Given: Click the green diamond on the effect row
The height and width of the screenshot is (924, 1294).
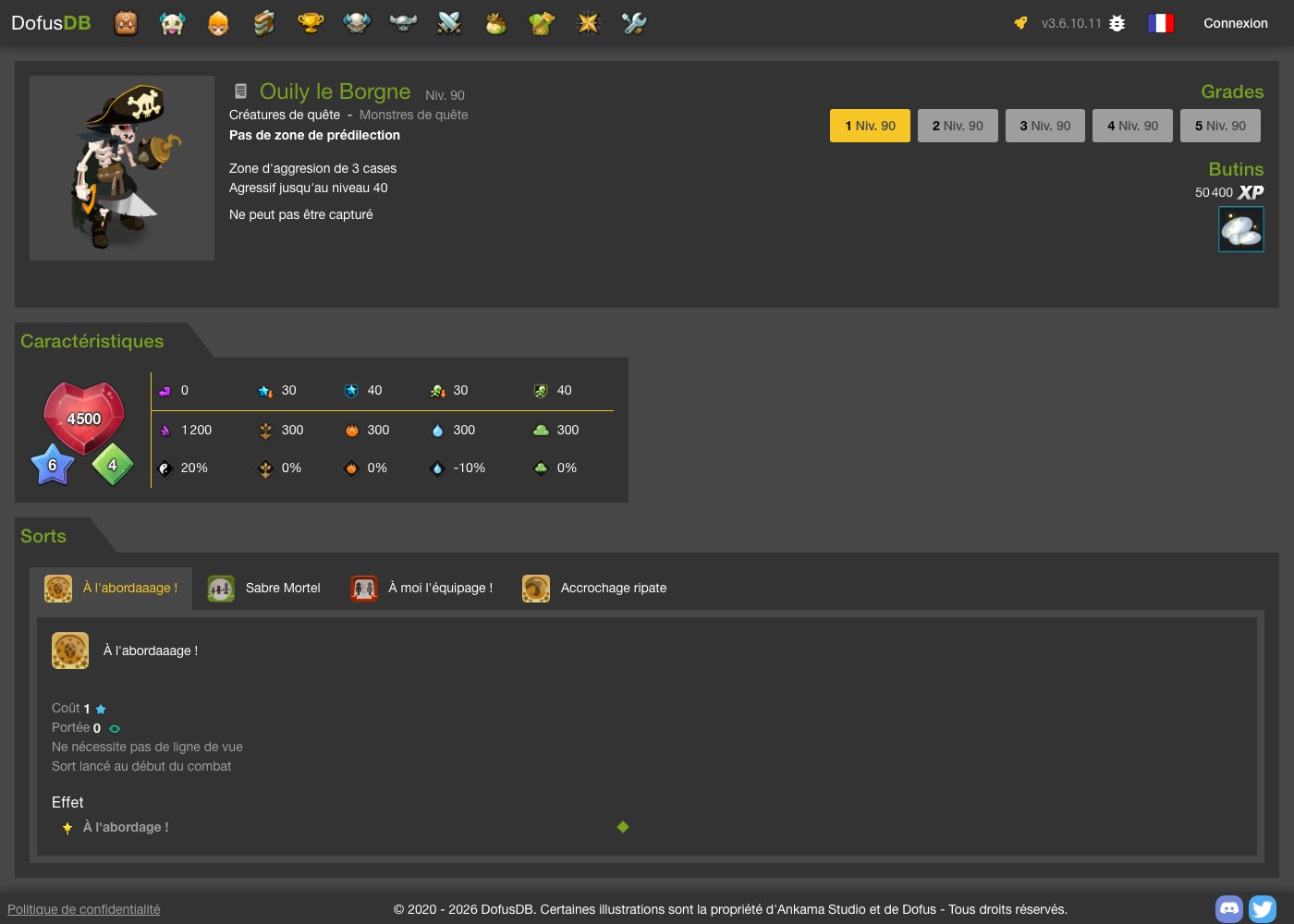Looking at the screenshot, I should (x=623, y=827).
